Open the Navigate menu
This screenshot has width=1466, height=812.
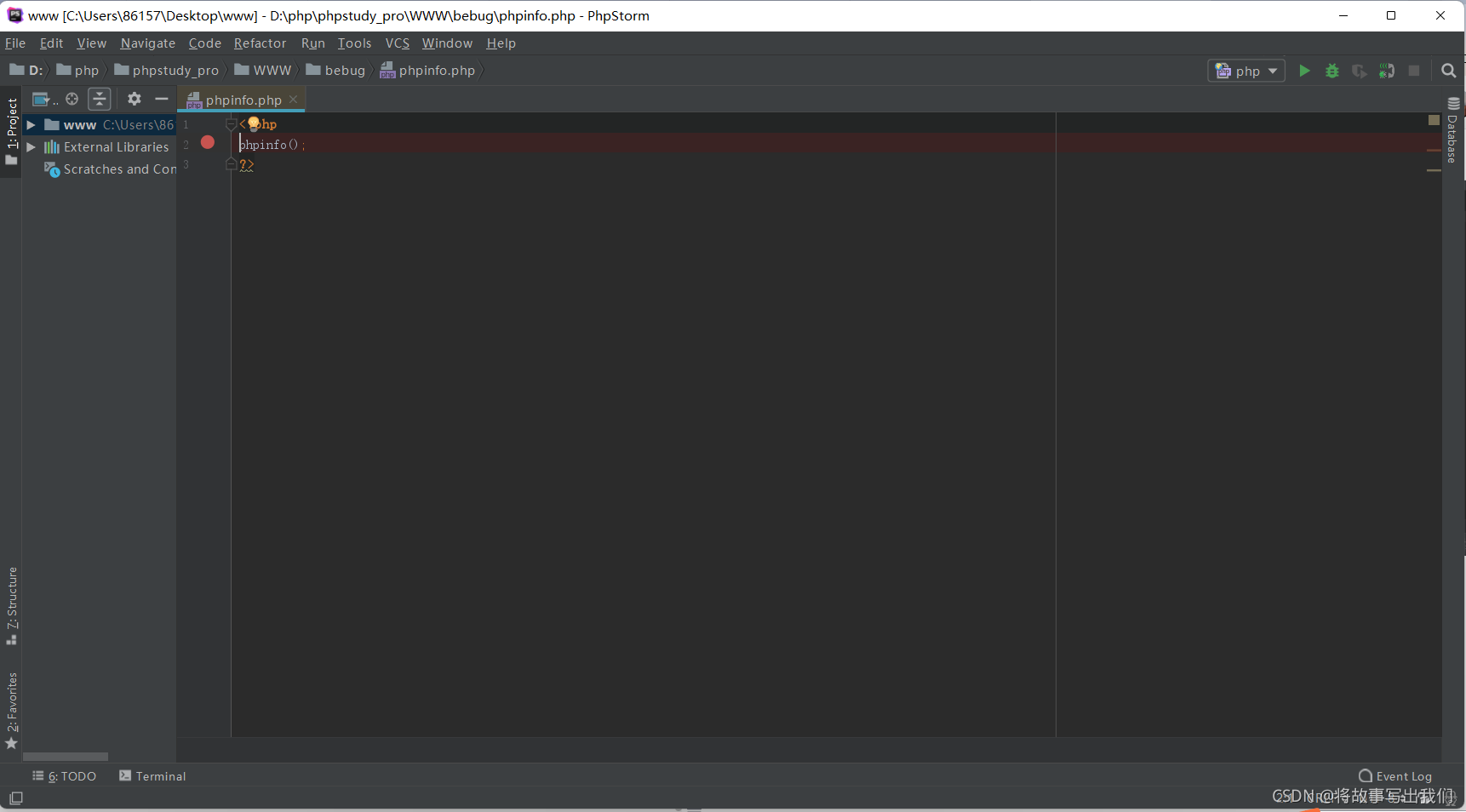coord(147,43)
